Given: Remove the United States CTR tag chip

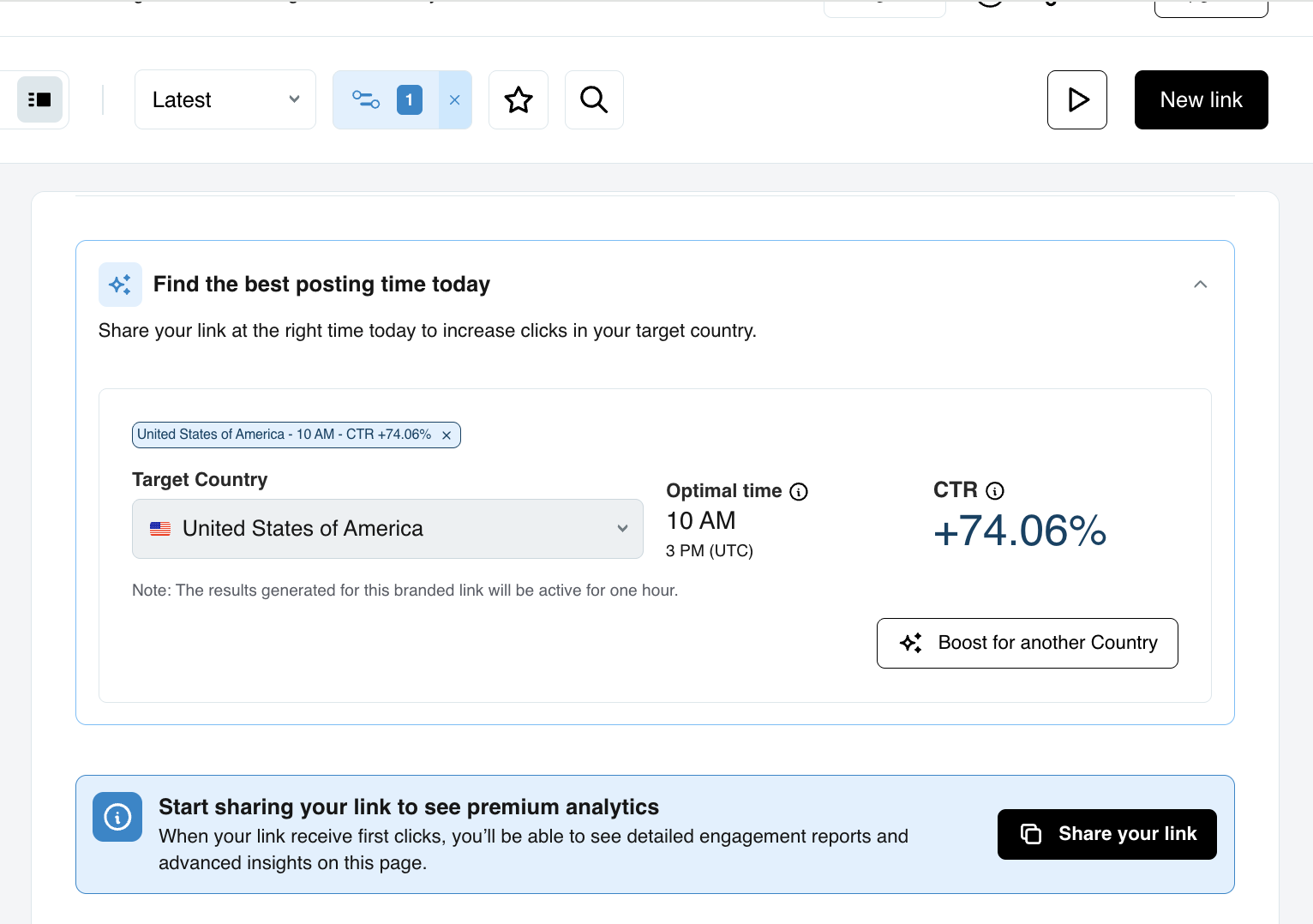Looking at the screenshot, I should [x=447, y=435].
